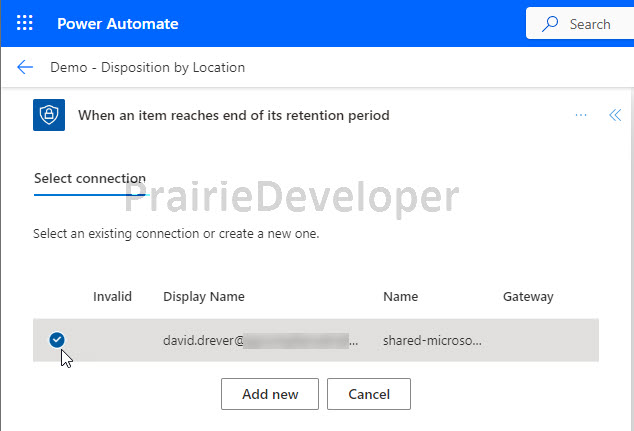Open the app launcher waffle icon
The image size is (634, 431).
[x=25, y=23]
